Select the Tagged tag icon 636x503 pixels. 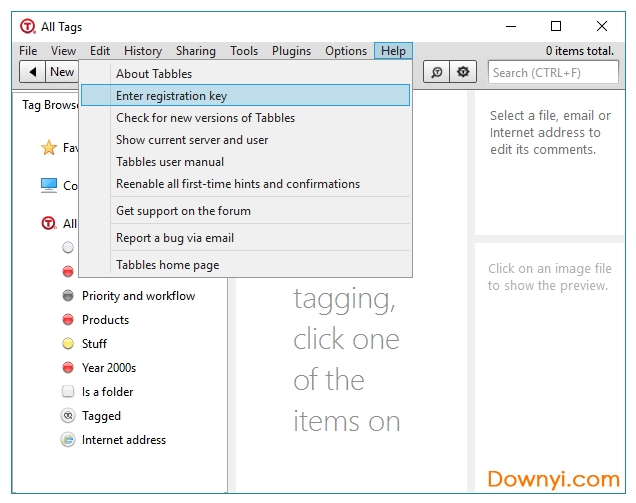click(68, 416)
